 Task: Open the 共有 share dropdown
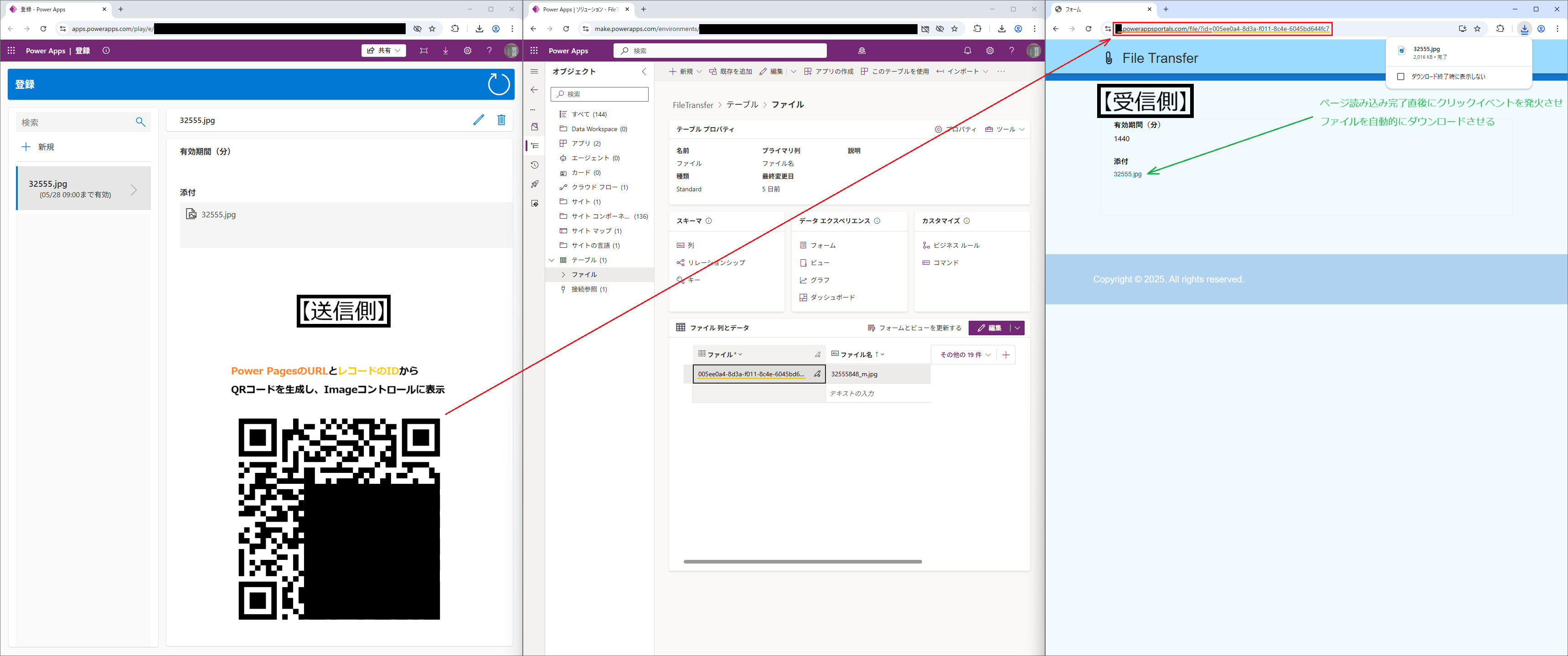click(x=383, y=51)
